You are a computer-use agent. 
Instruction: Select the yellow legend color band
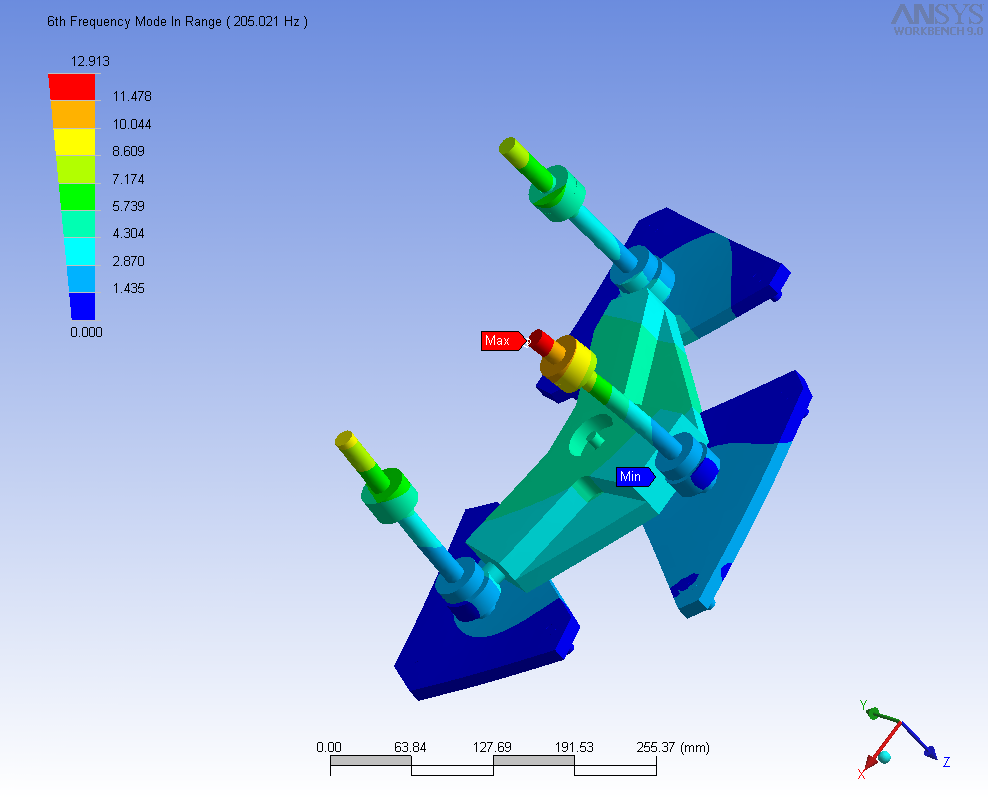(74, 142)
